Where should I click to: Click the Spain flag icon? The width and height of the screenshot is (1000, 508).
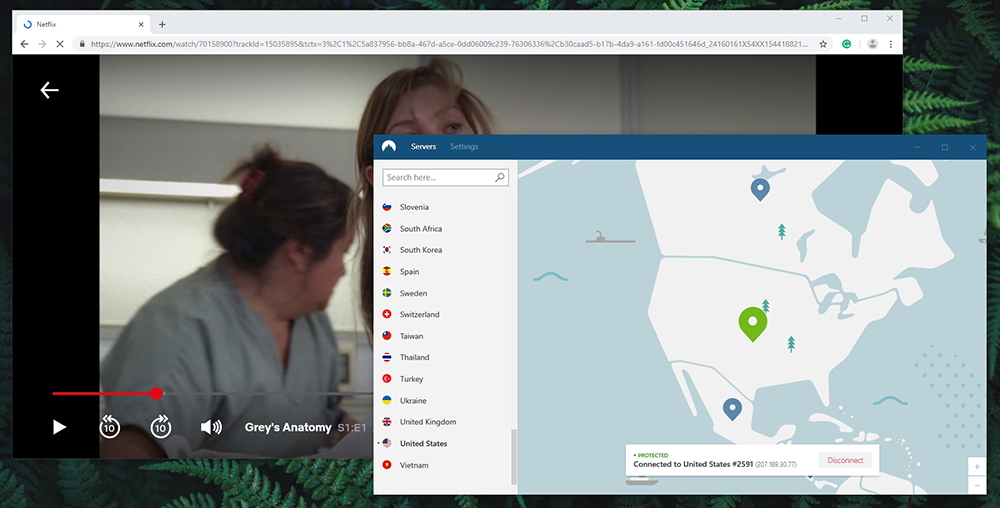point(386,271)
